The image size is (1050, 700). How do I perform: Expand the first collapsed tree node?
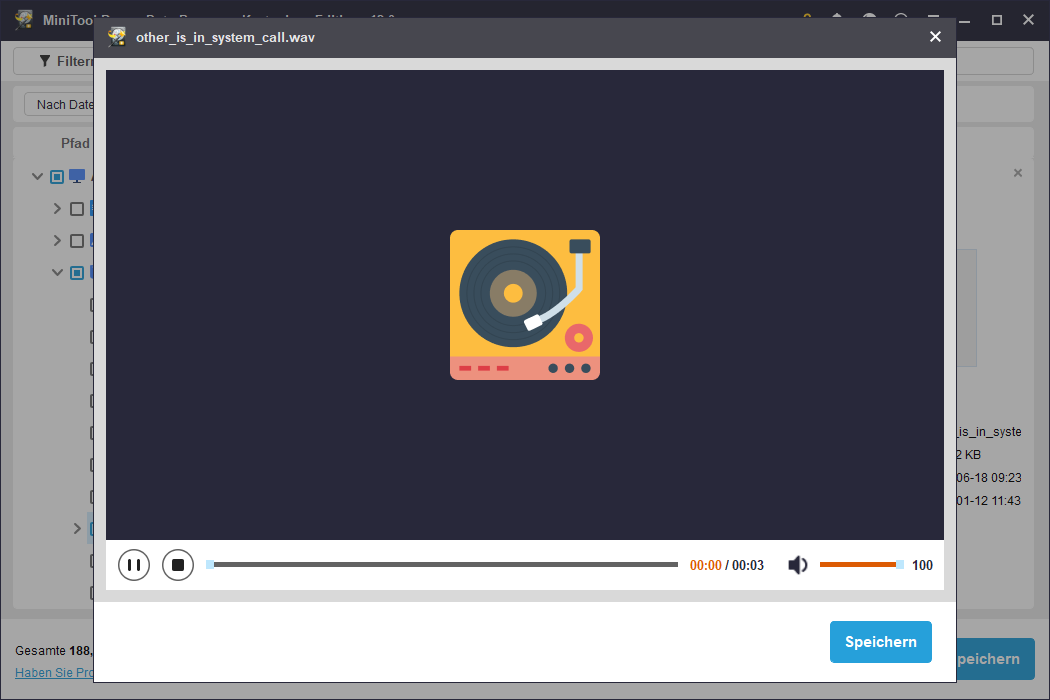[x=57, y=209]
